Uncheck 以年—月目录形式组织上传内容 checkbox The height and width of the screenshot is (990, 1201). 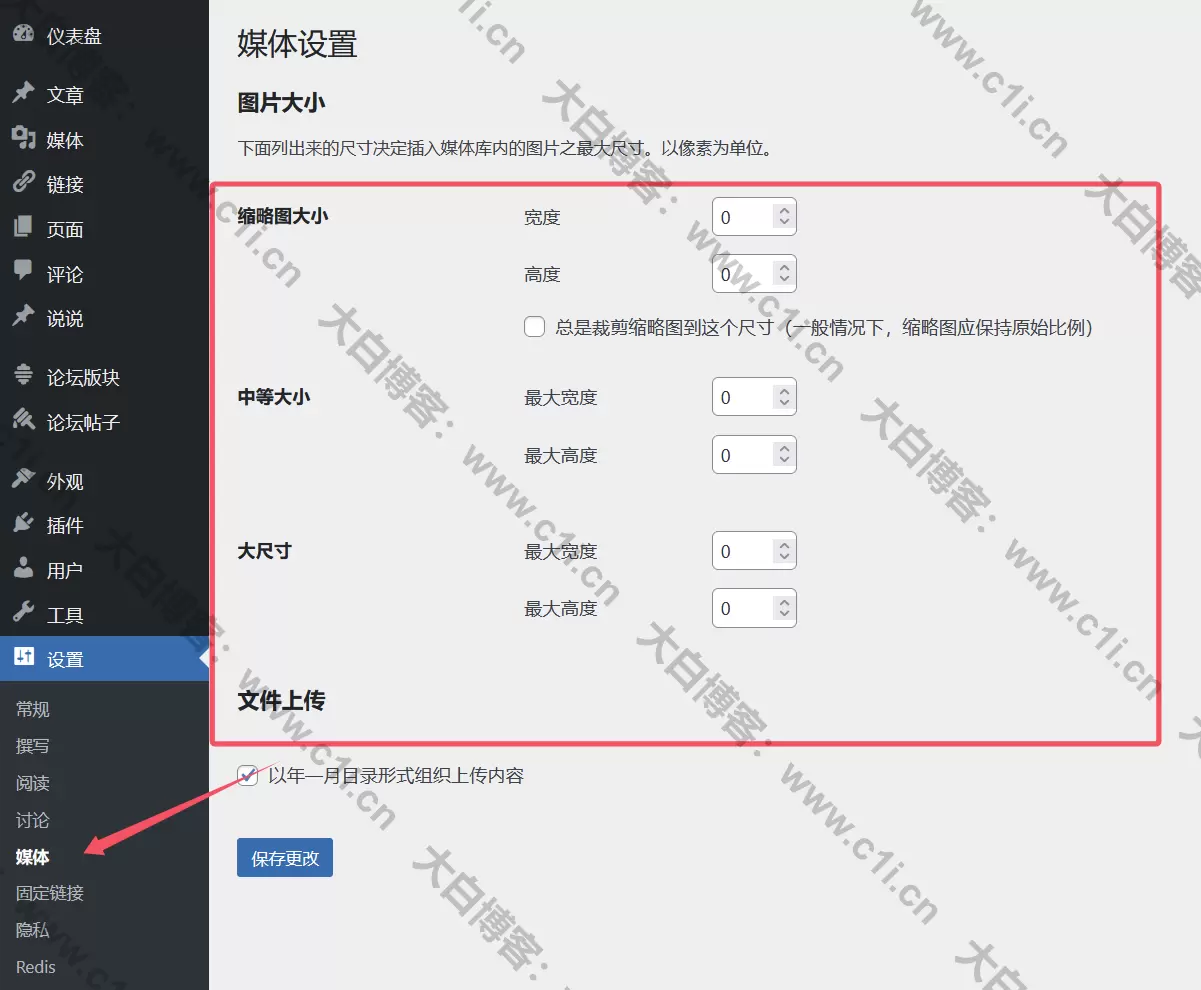(248, 775)
